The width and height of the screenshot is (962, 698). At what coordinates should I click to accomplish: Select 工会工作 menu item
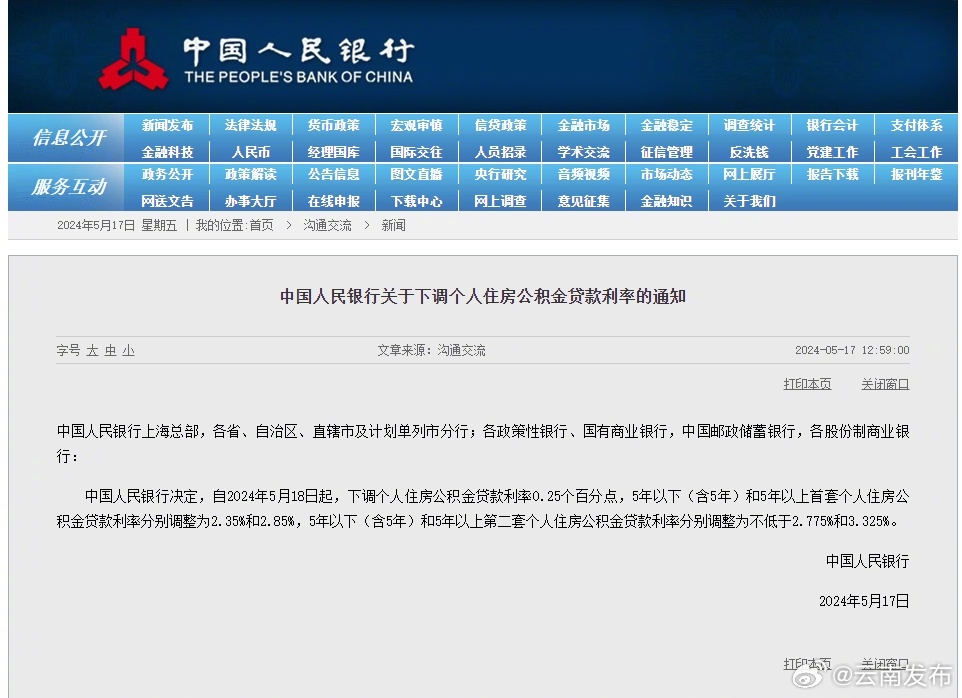click(916, 151)
